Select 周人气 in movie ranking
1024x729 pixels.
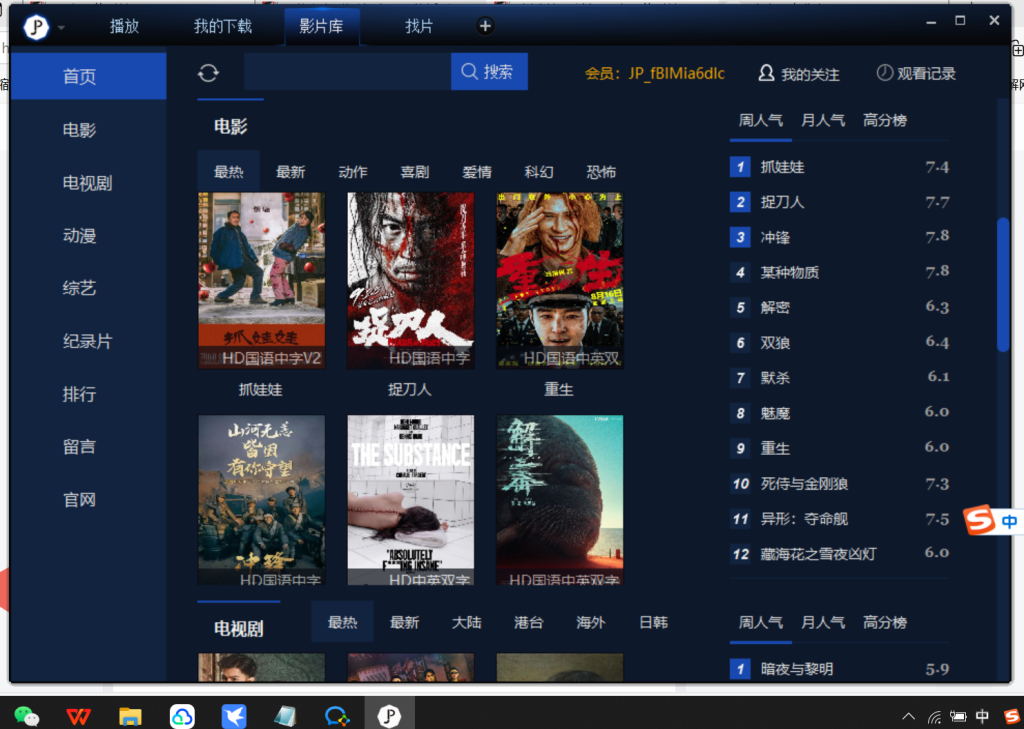[x=761, y=120]
